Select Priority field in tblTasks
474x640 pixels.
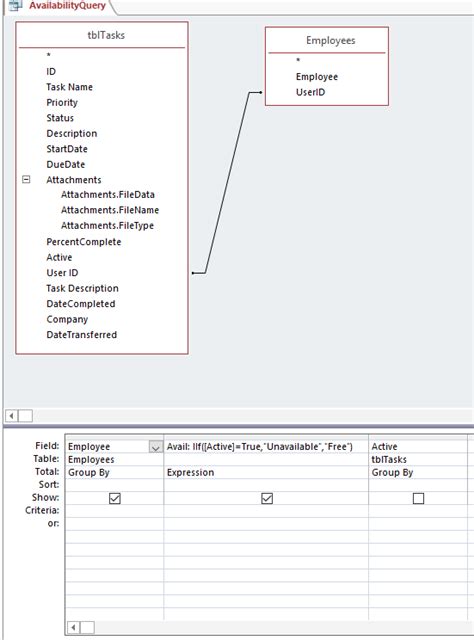pyautogui.click(x=62, y=102)
